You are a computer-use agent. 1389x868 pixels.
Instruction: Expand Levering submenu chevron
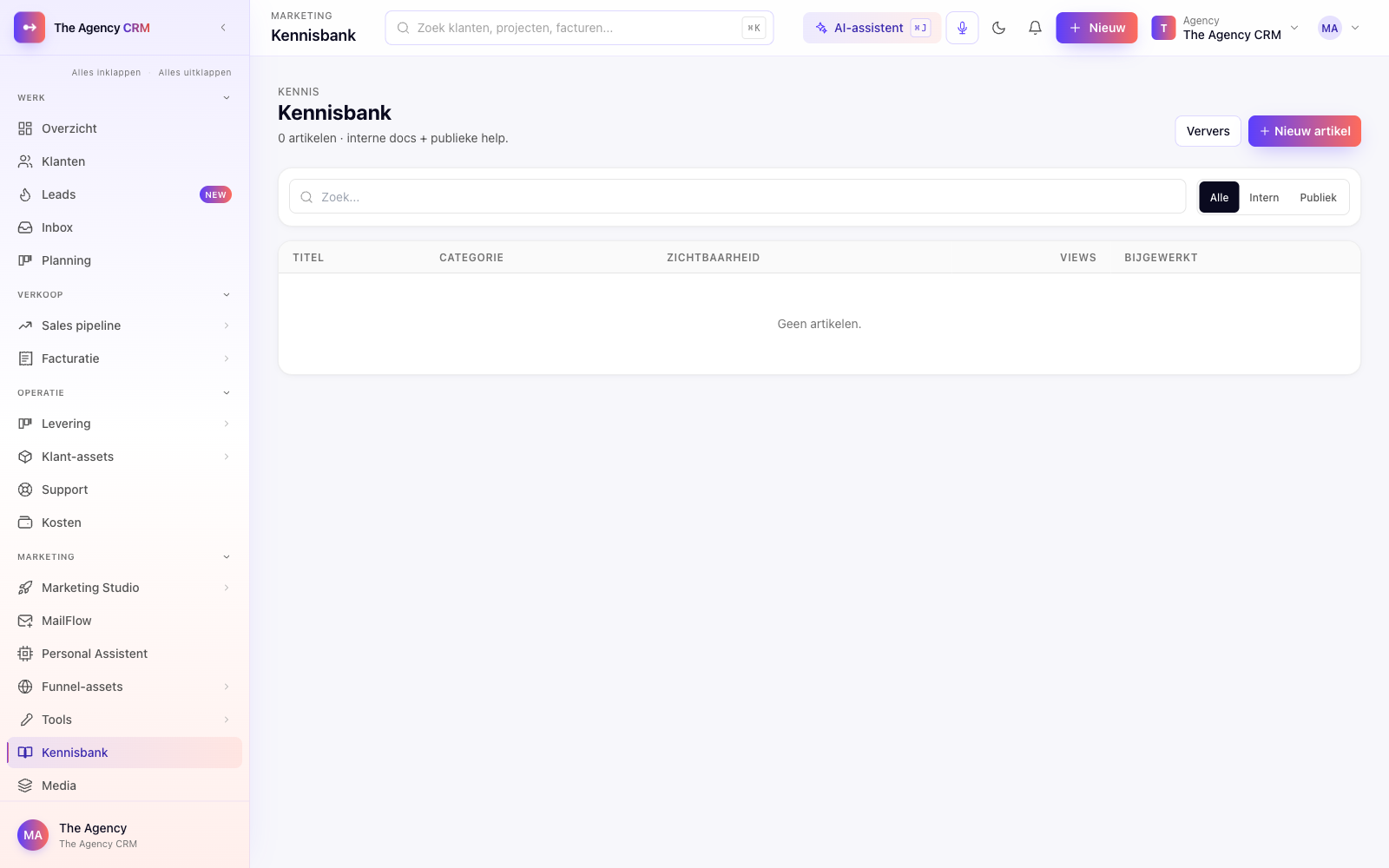tap(227, 424)
